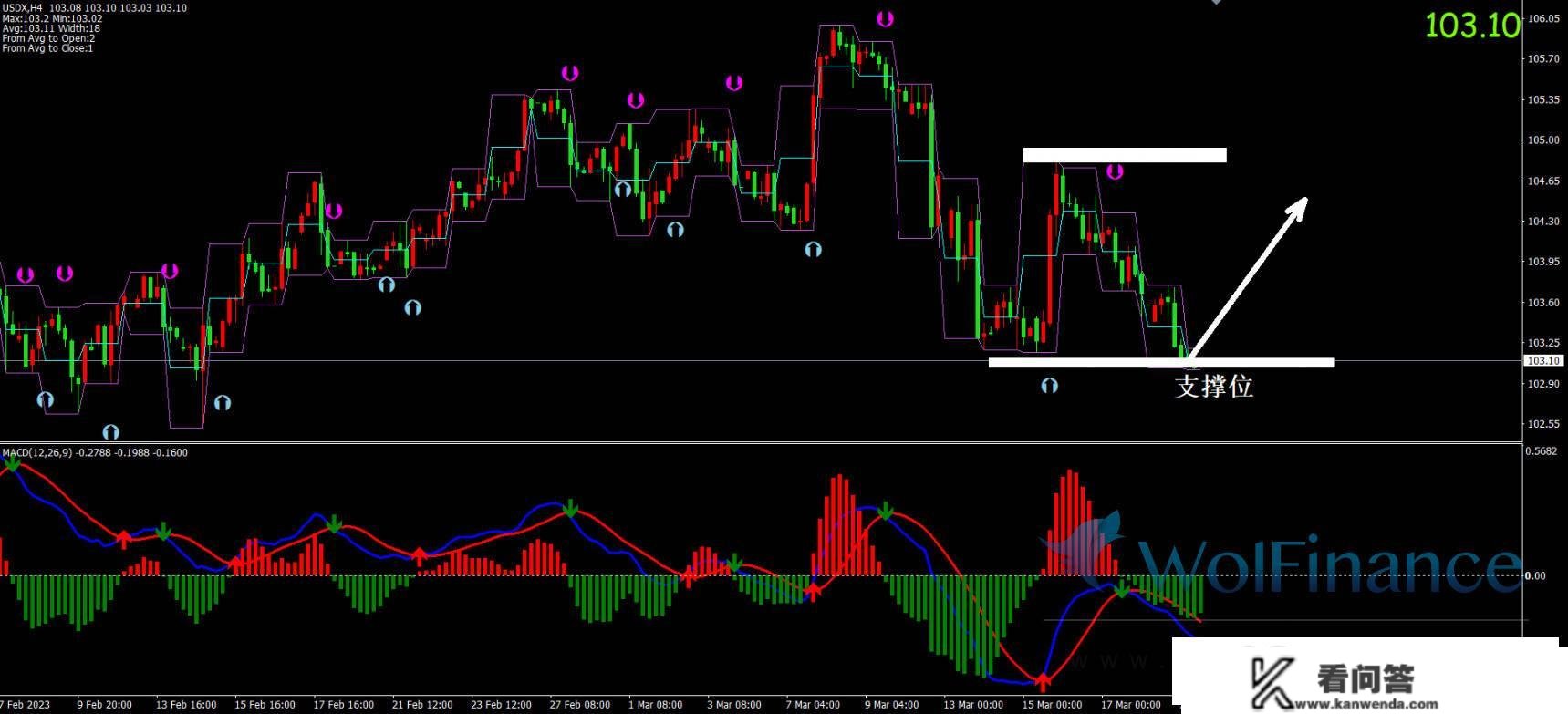Click the 17 Mar 00:00 time label
This screenshot has height=714, width=1568.
(1131, 704)
